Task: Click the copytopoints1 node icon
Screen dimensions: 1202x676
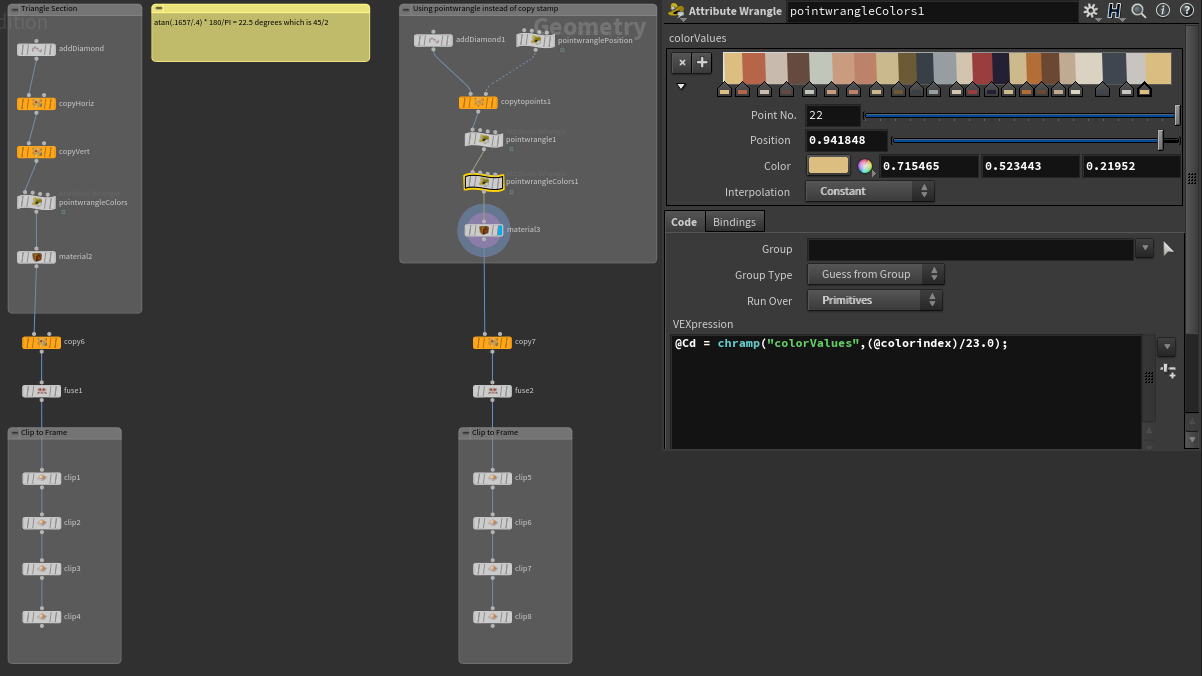Action: pos(479,102)
